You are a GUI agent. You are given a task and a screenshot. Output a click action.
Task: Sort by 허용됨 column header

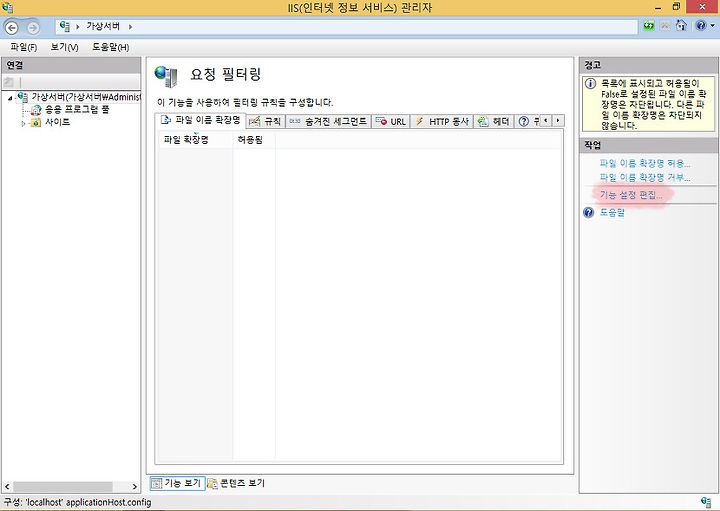click(x=254, y=140)
